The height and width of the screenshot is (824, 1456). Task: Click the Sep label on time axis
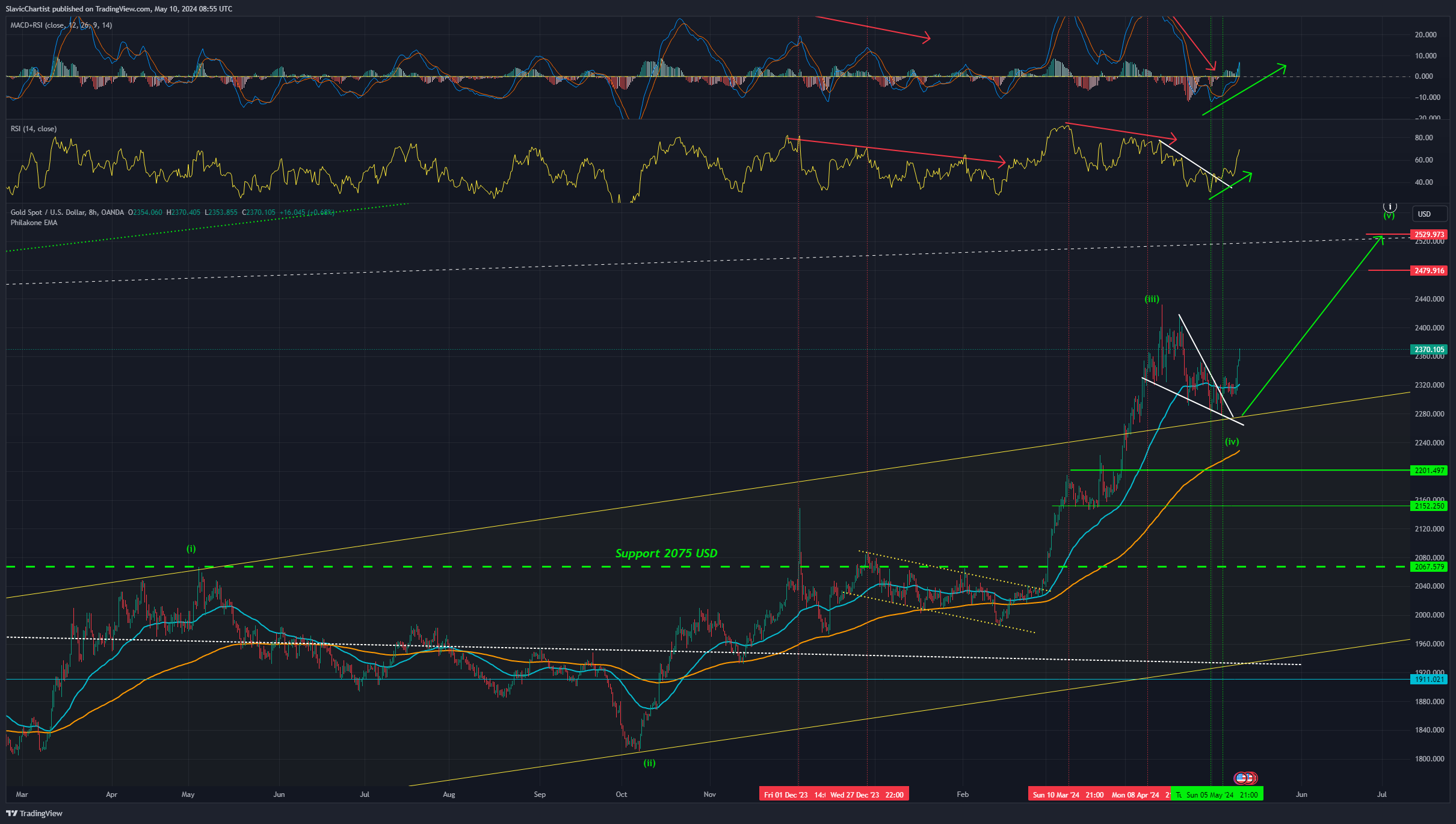point(540,795)
